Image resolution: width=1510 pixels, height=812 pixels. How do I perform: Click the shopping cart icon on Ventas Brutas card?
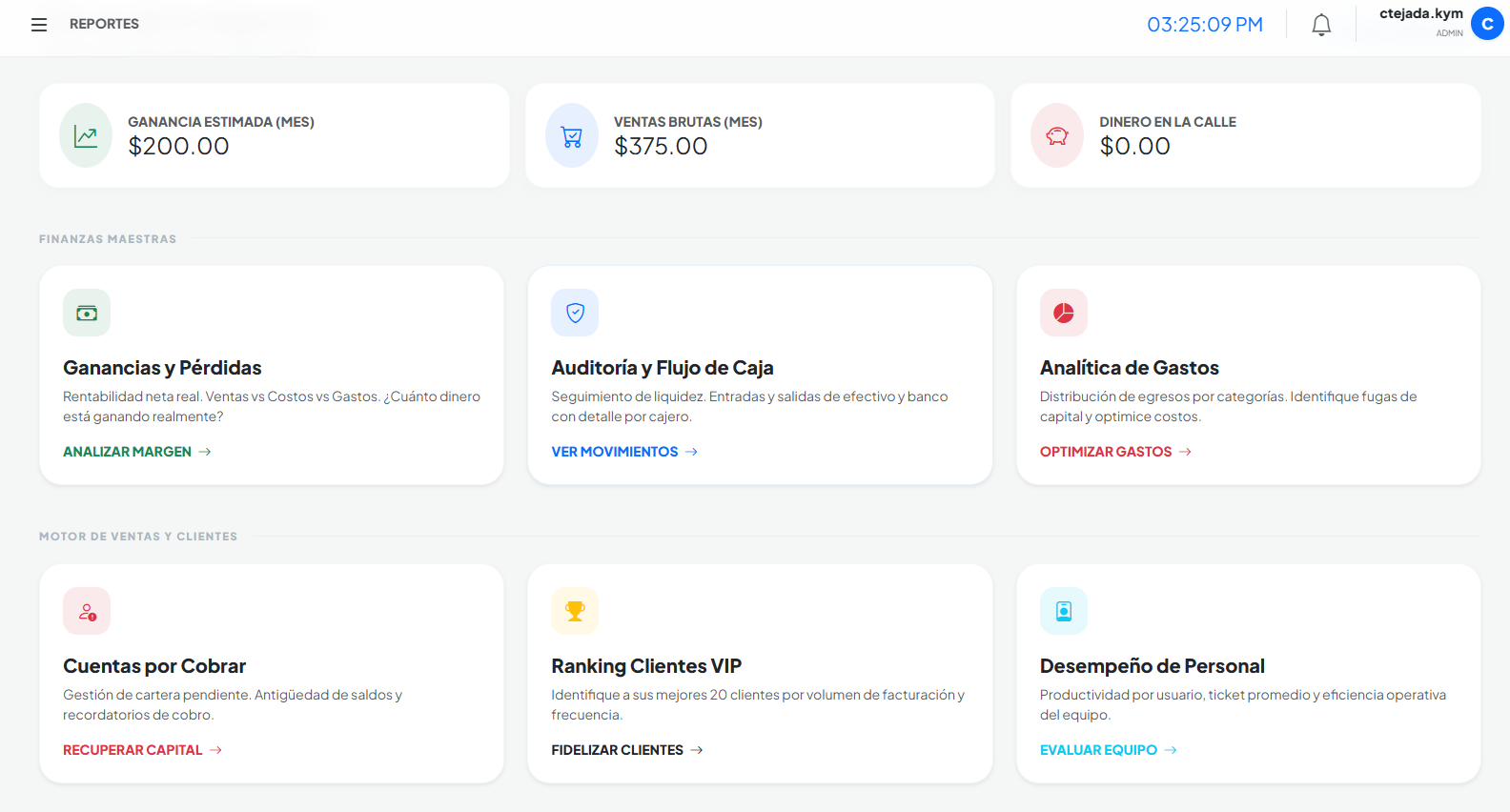[571, 135]
